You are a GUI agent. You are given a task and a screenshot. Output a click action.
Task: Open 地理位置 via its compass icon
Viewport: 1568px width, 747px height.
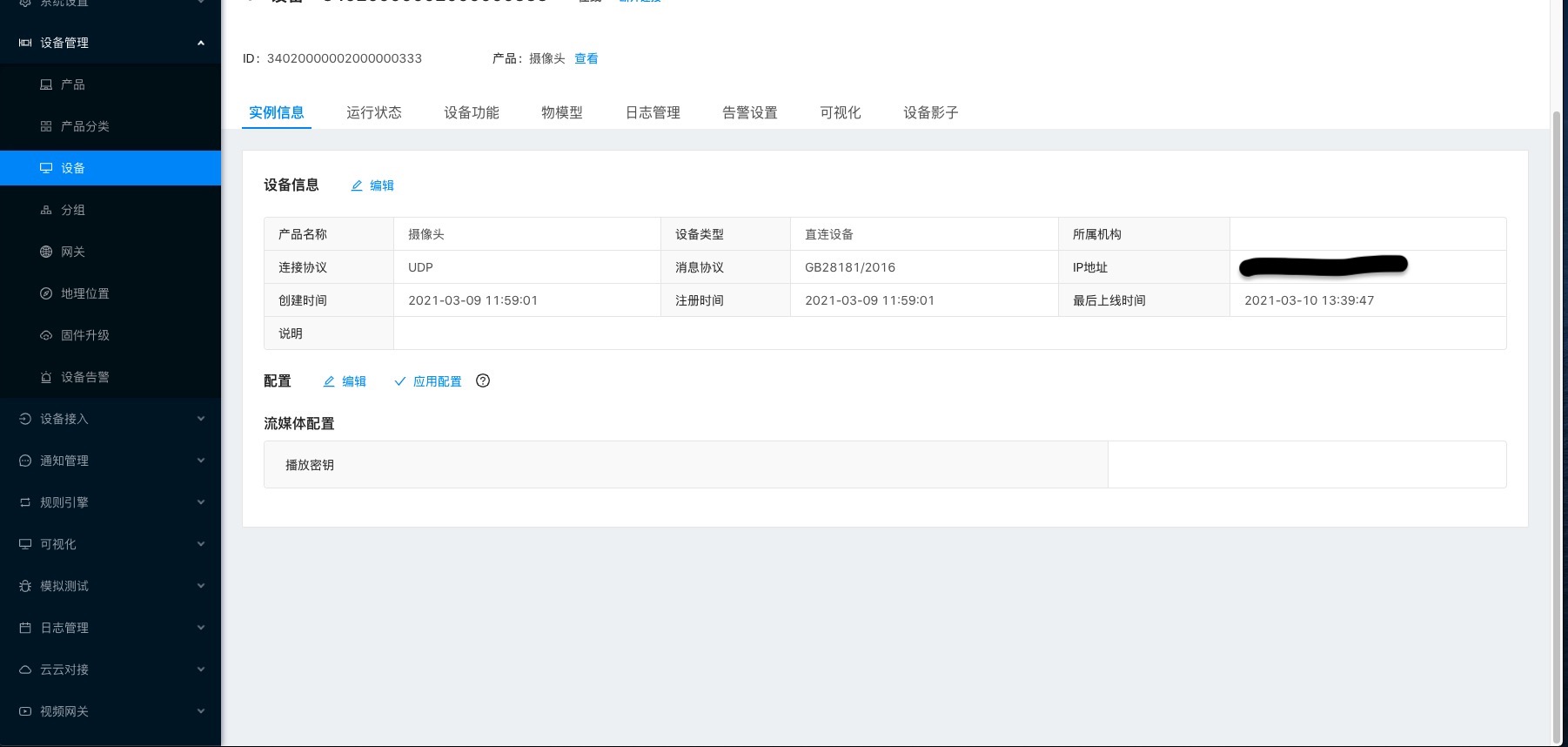point(46,293)
